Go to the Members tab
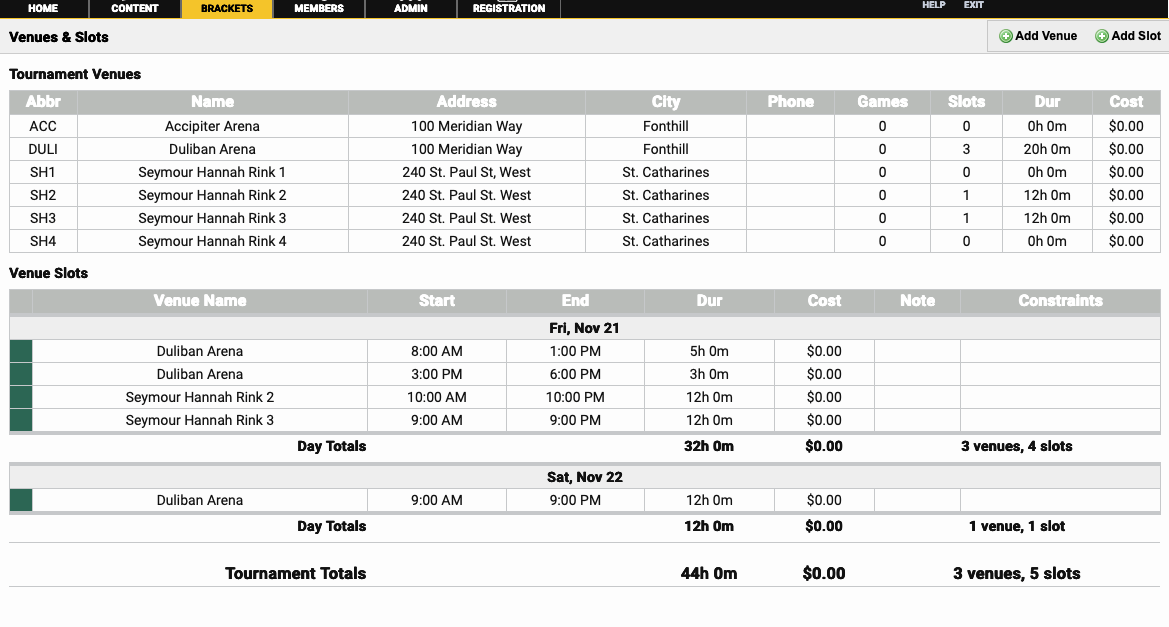Viewport: 1169px width, 627px height. click(x=319, y=8)
